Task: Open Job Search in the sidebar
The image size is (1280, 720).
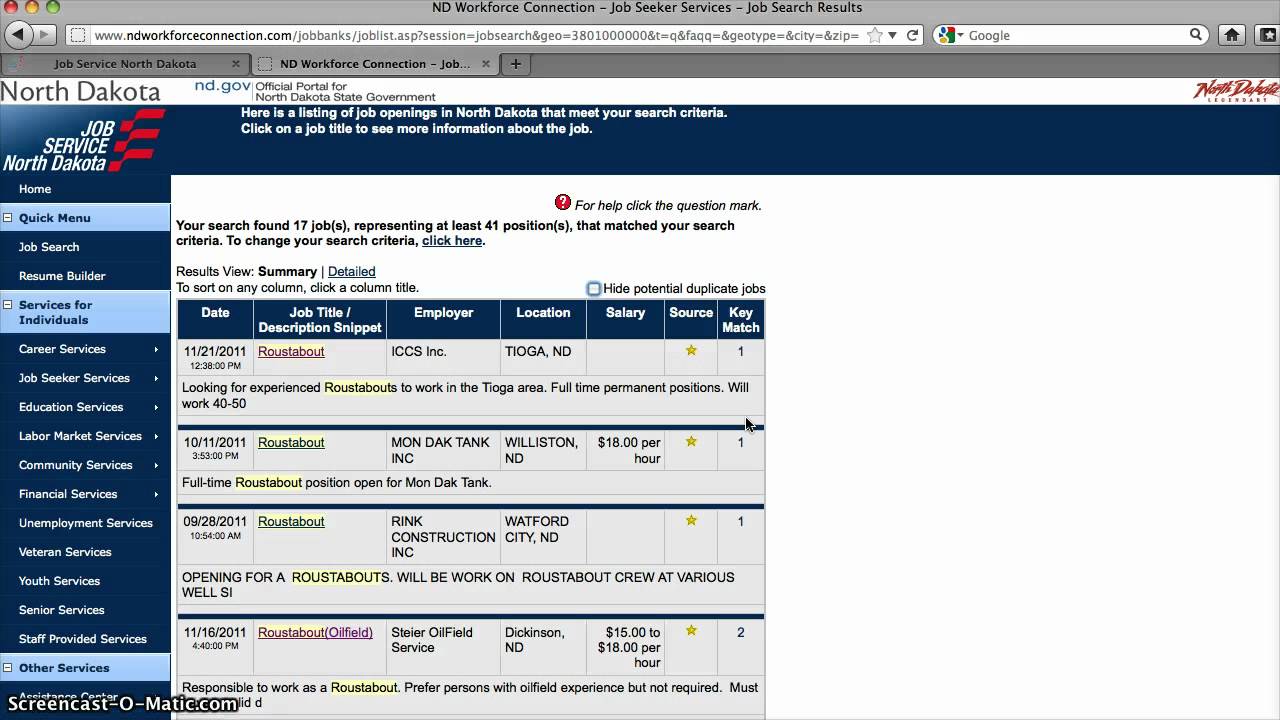Action: point(49,247)
